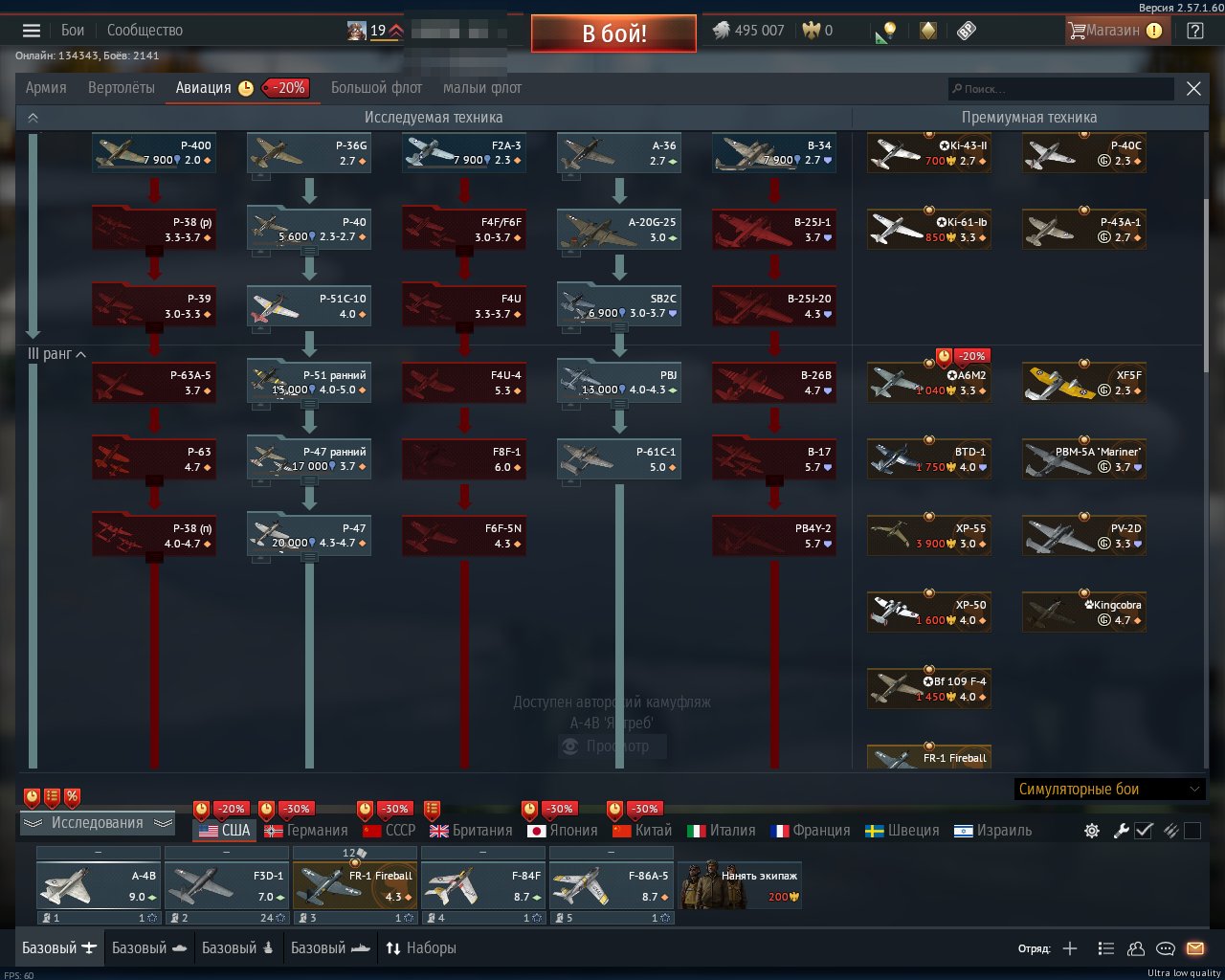This screenshot has width=1225, height=980.
Task: Switch to the Вертолёты tab
Action: pos(122,88)
